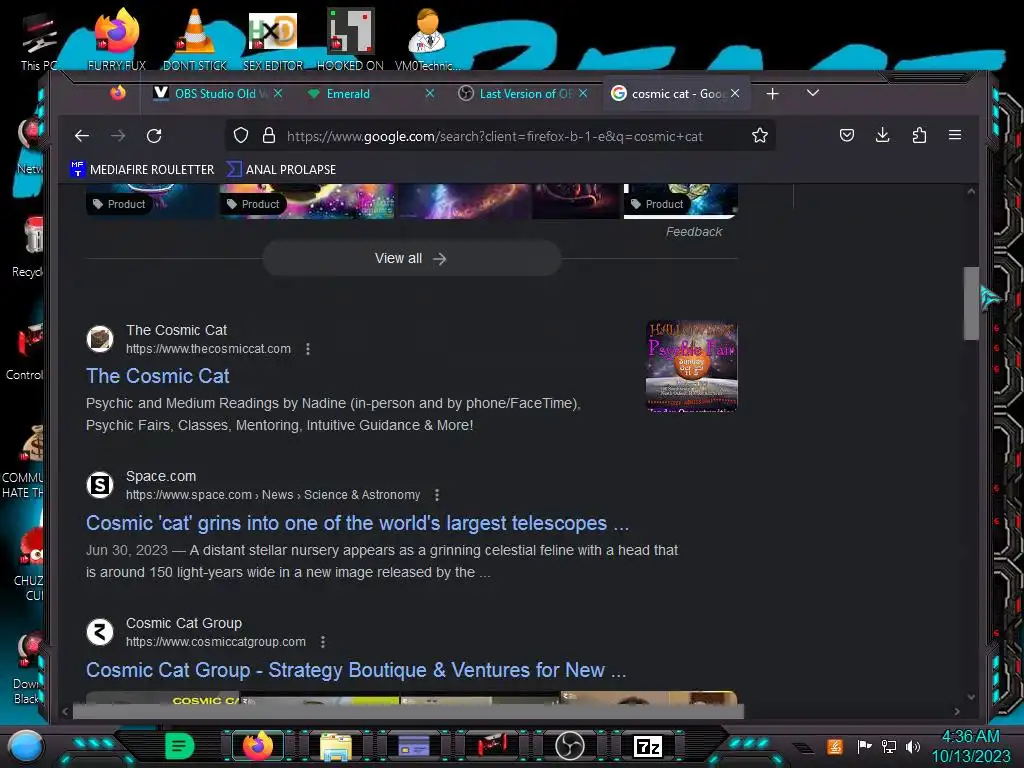
Task: Open the Downloads arrow icon
Action: click(x=882, y=135)
